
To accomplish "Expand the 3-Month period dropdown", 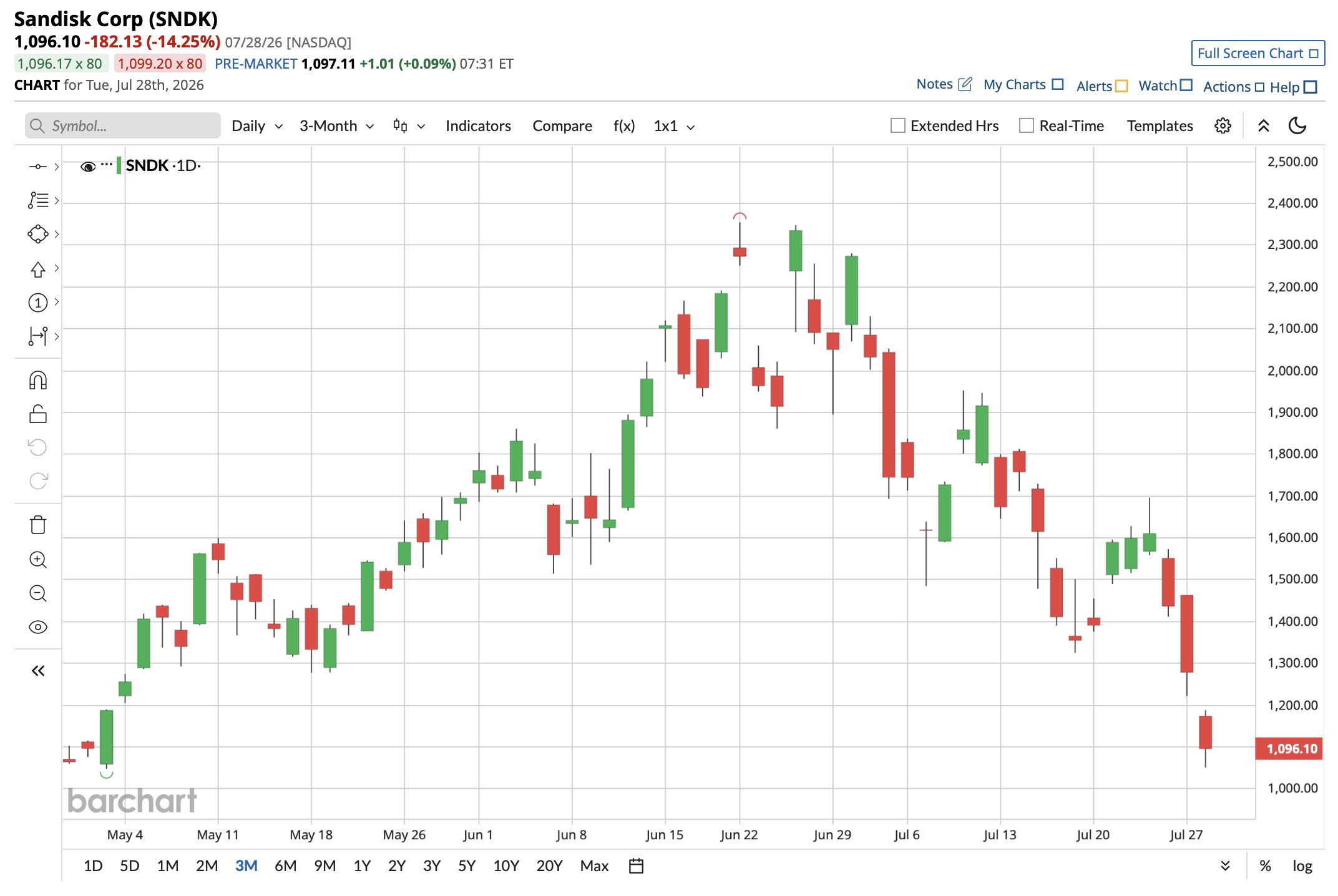I will click(x=337, y=126).
